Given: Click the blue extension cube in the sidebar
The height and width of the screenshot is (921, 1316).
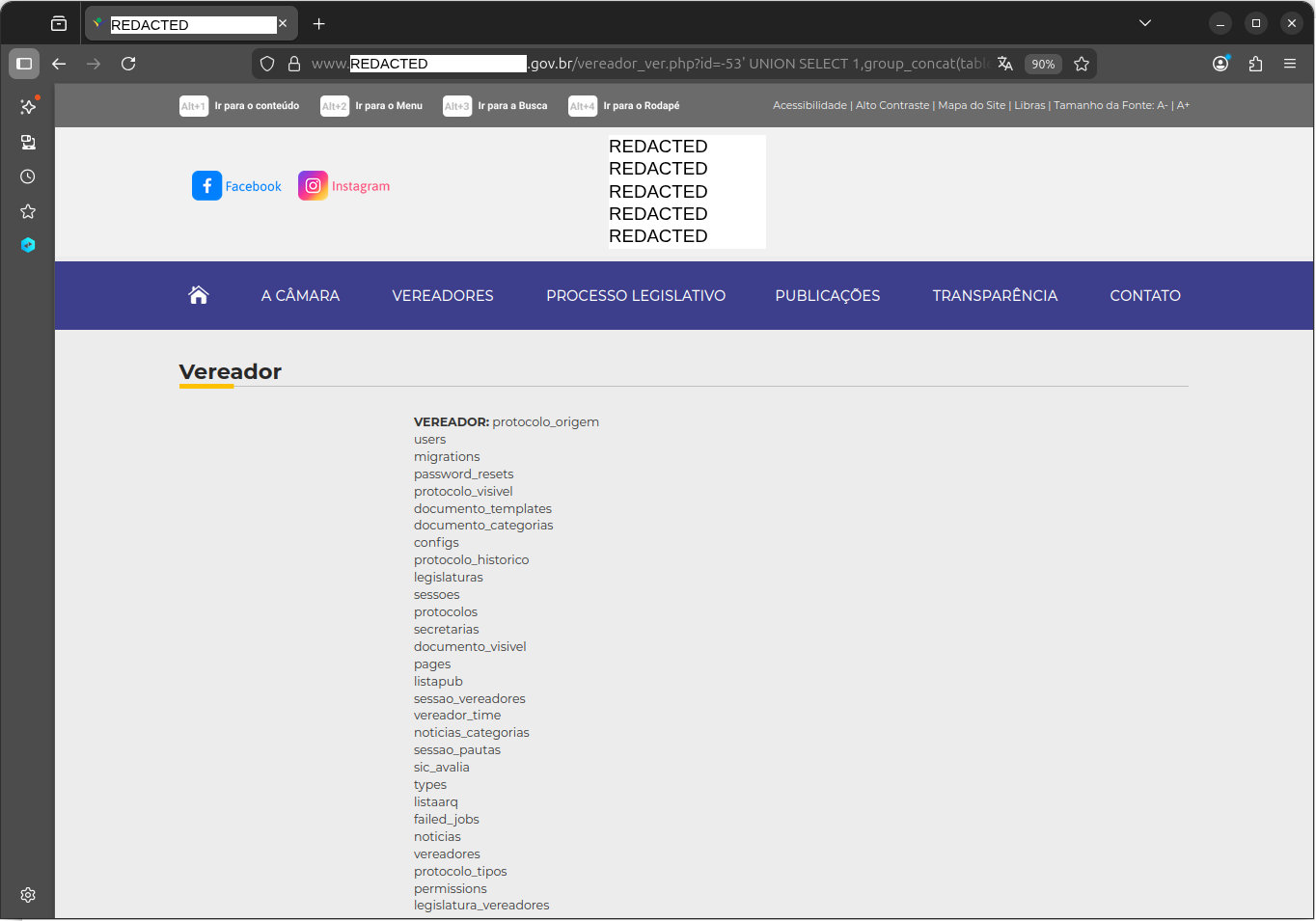Looking at the screenshot, I should (x=28, y=245).
